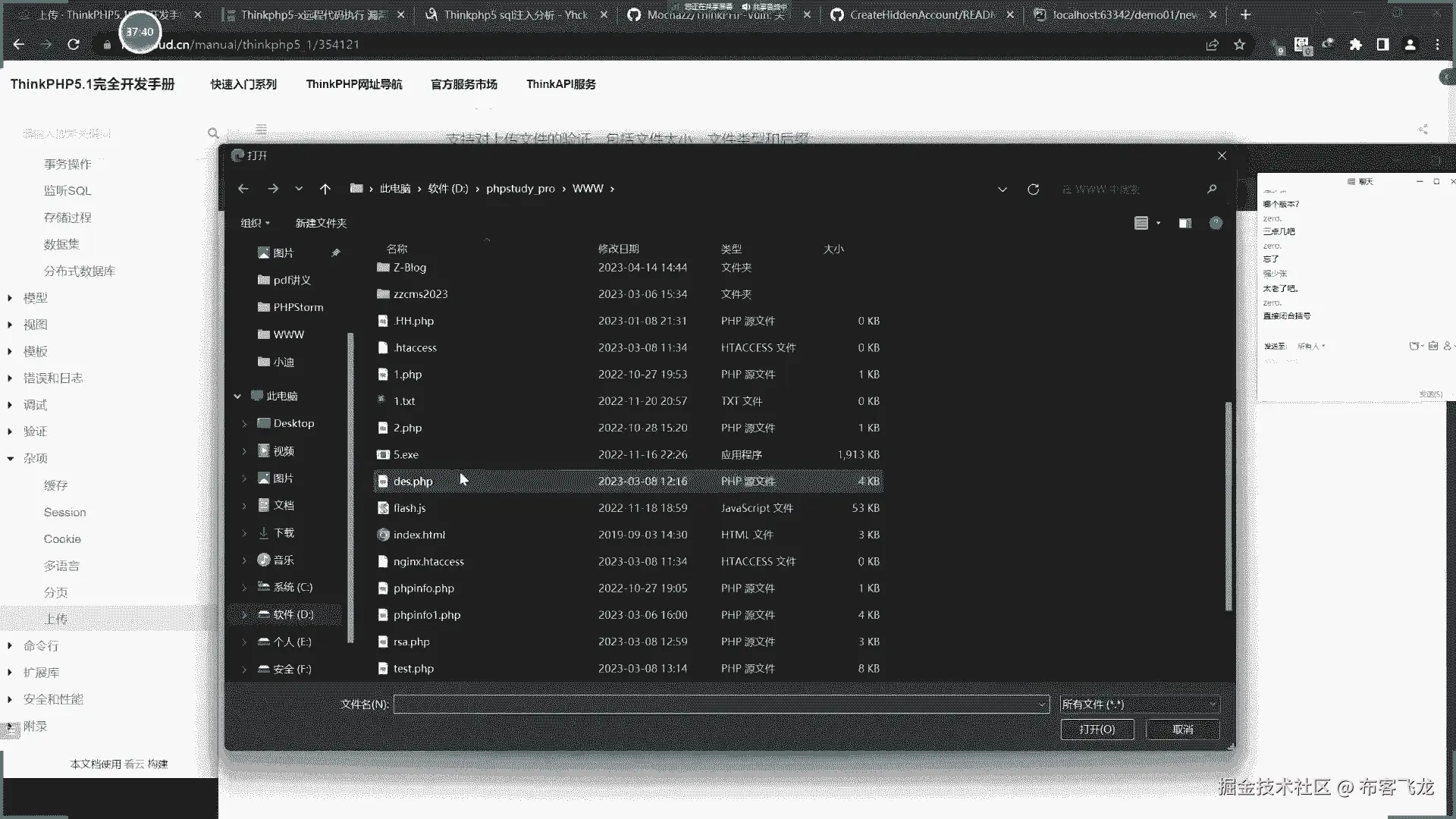
Task: Click the 打开(O) button
Action: pyautogui.click(x=1097, y=730)
